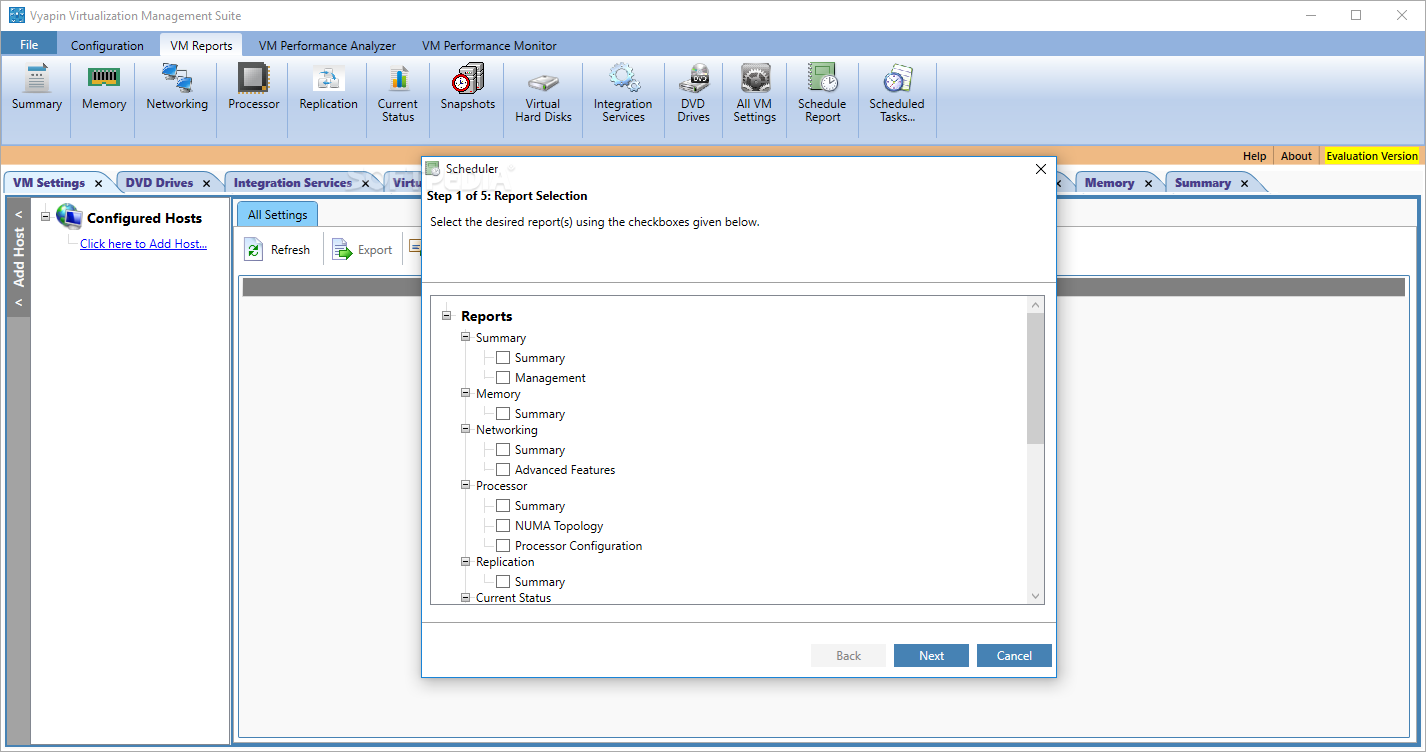Collapse the Current Status group
This screenshot has height=752, width=1426.
click(x=465, y=597)
